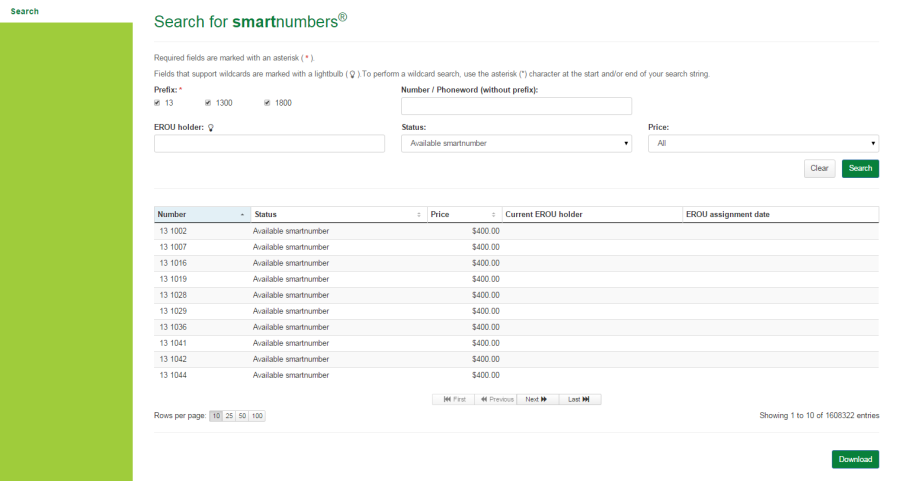The image size is (900, 481).
Task: Click the Showing 1 to 10 entries text
Action: point(819,416)
